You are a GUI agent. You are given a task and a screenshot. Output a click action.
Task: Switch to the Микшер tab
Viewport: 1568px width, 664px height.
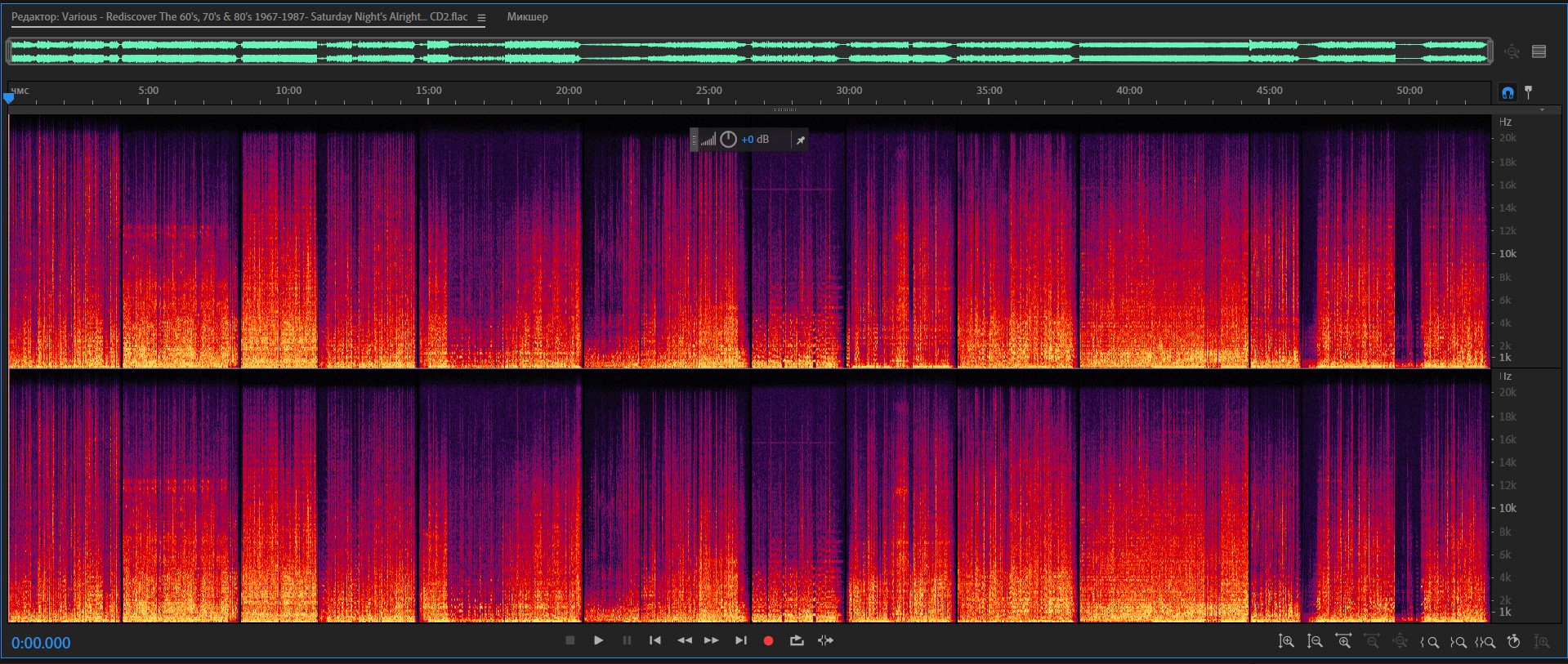pyautogui.click(x=527, y=17)
